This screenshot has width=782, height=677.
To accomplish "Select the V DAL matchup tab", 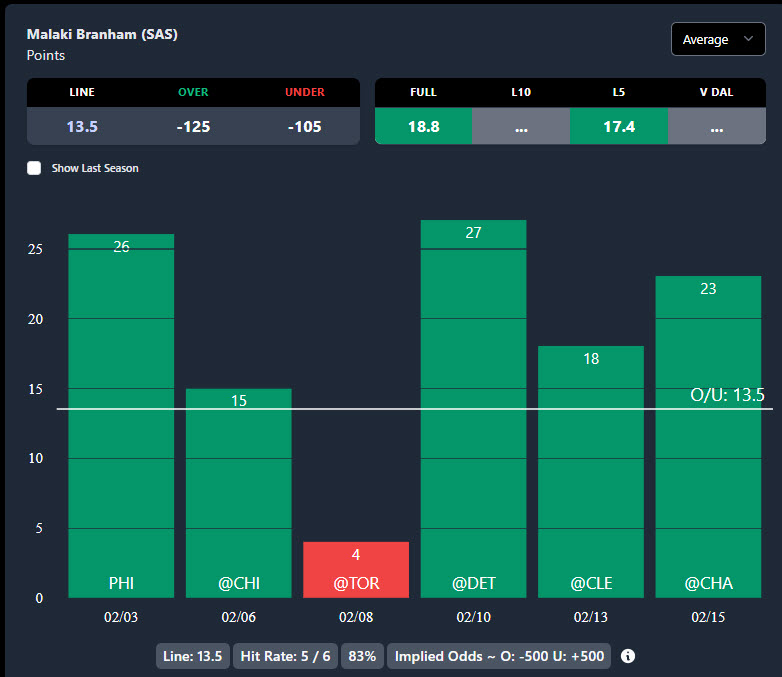I will click(x=716, y=126).
